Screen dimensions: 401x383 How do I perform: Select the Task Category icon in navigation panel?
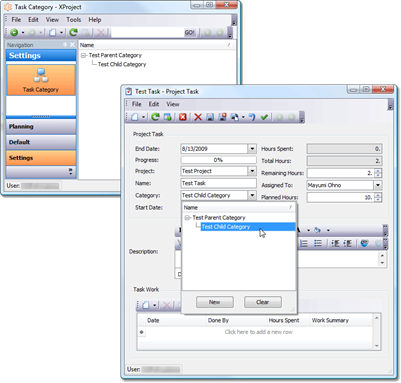pyautogui.click(x=41, y=80)
